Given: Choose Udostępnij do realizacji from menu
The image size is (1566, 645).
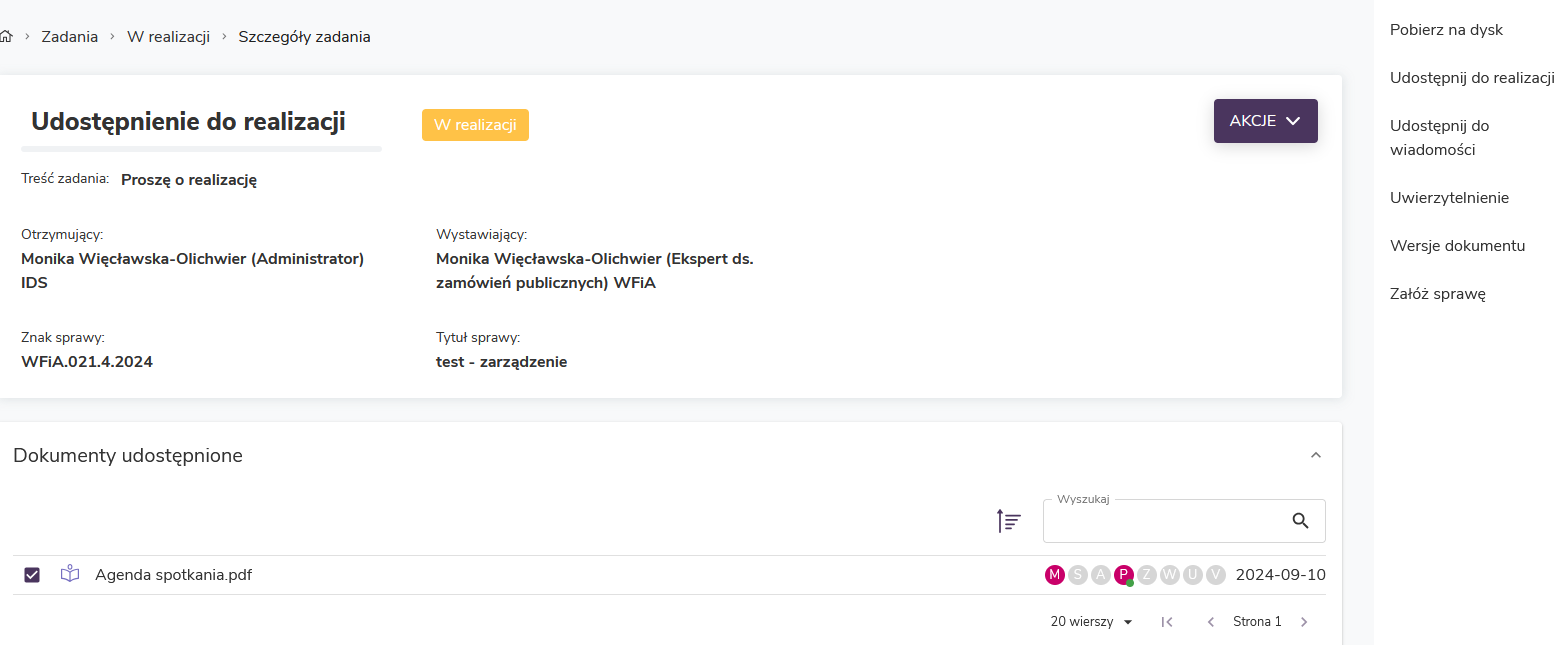Looking at the screenshot, I should tap(1472, 78).
